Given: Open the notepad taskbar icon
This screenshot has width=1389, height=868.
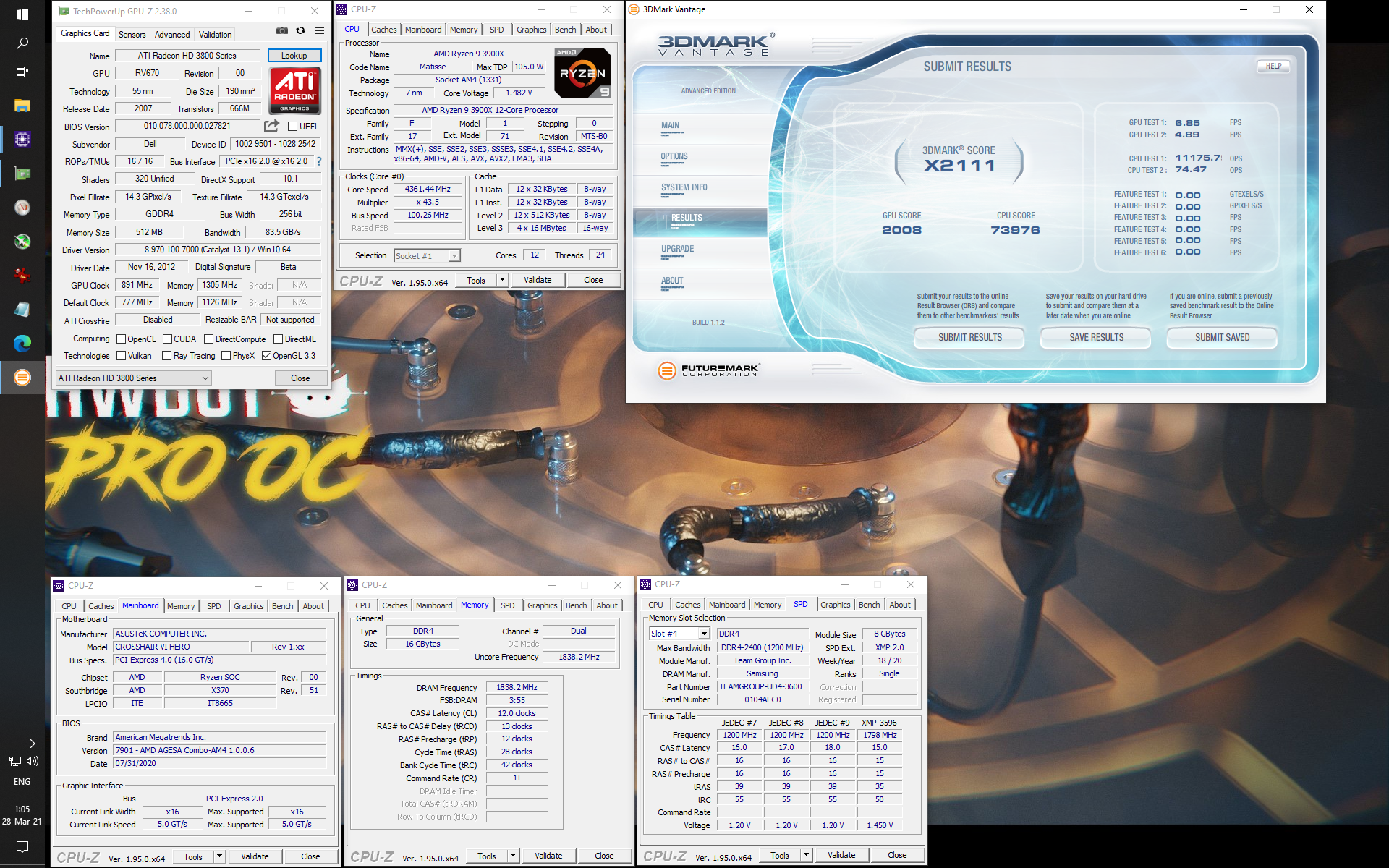Looking at the screenshot, I should click(22, 310).
